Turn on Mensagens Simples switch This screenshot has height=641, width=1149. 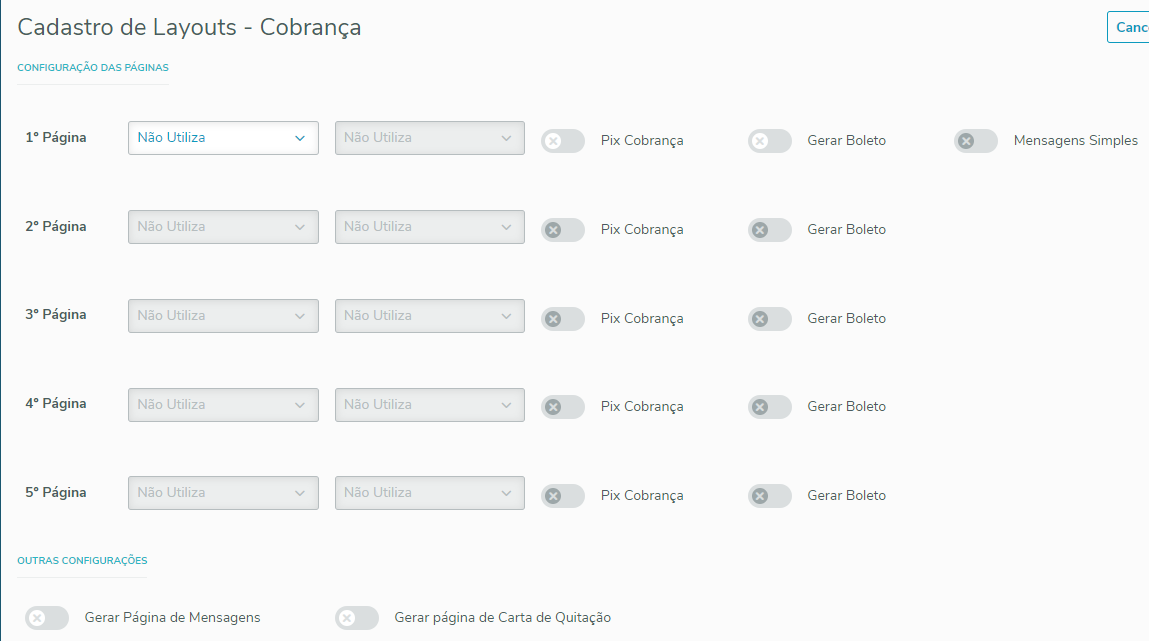[x=975, y=141]
